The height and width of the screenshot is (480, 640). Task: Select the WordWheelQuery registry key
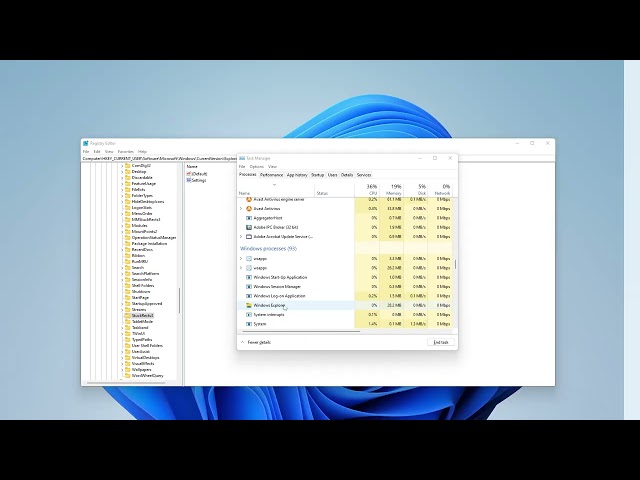[147, 376]
